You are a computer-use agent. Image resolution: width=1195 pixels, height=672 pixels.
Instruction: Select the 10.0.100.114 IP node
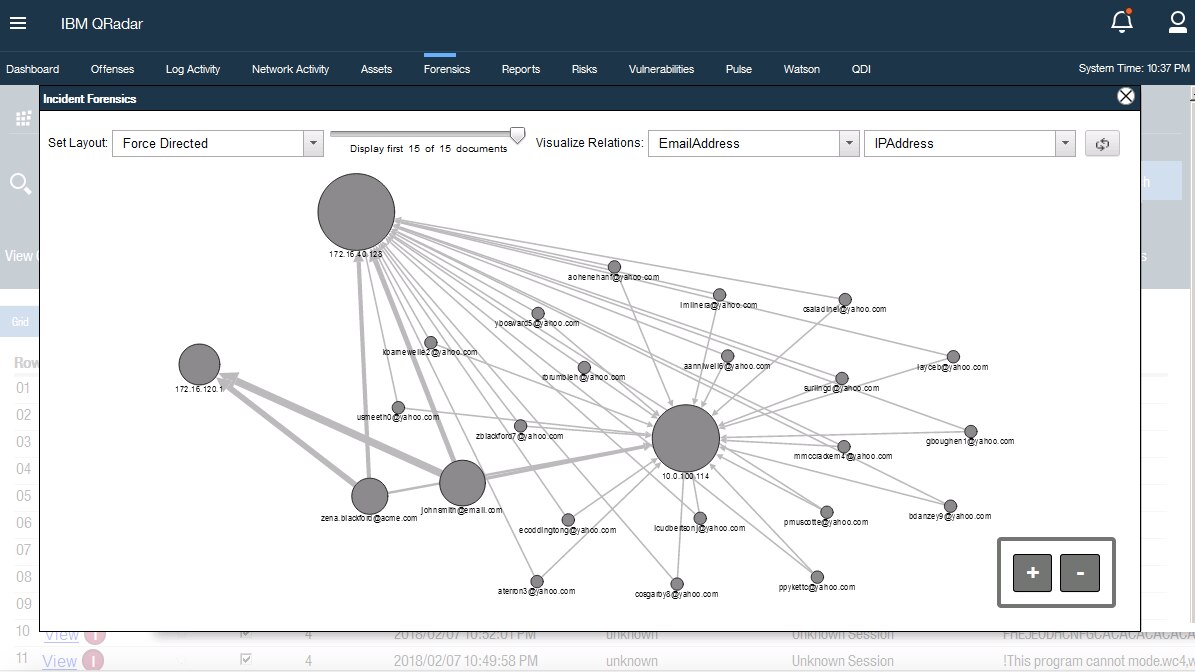point(686,438)
